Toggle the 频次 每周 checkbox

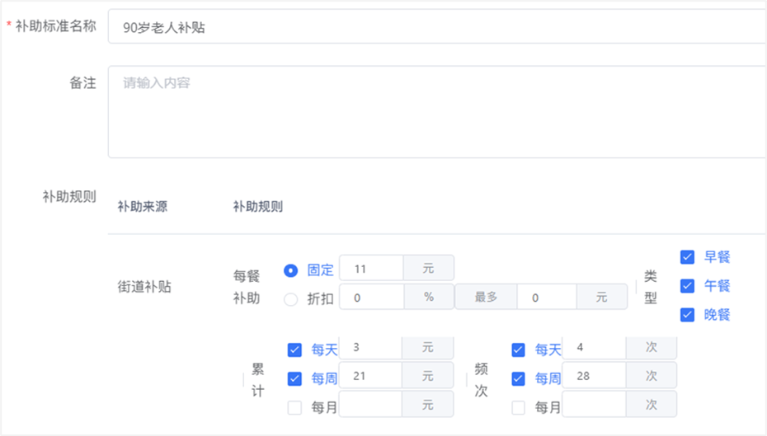coord(518,379)
